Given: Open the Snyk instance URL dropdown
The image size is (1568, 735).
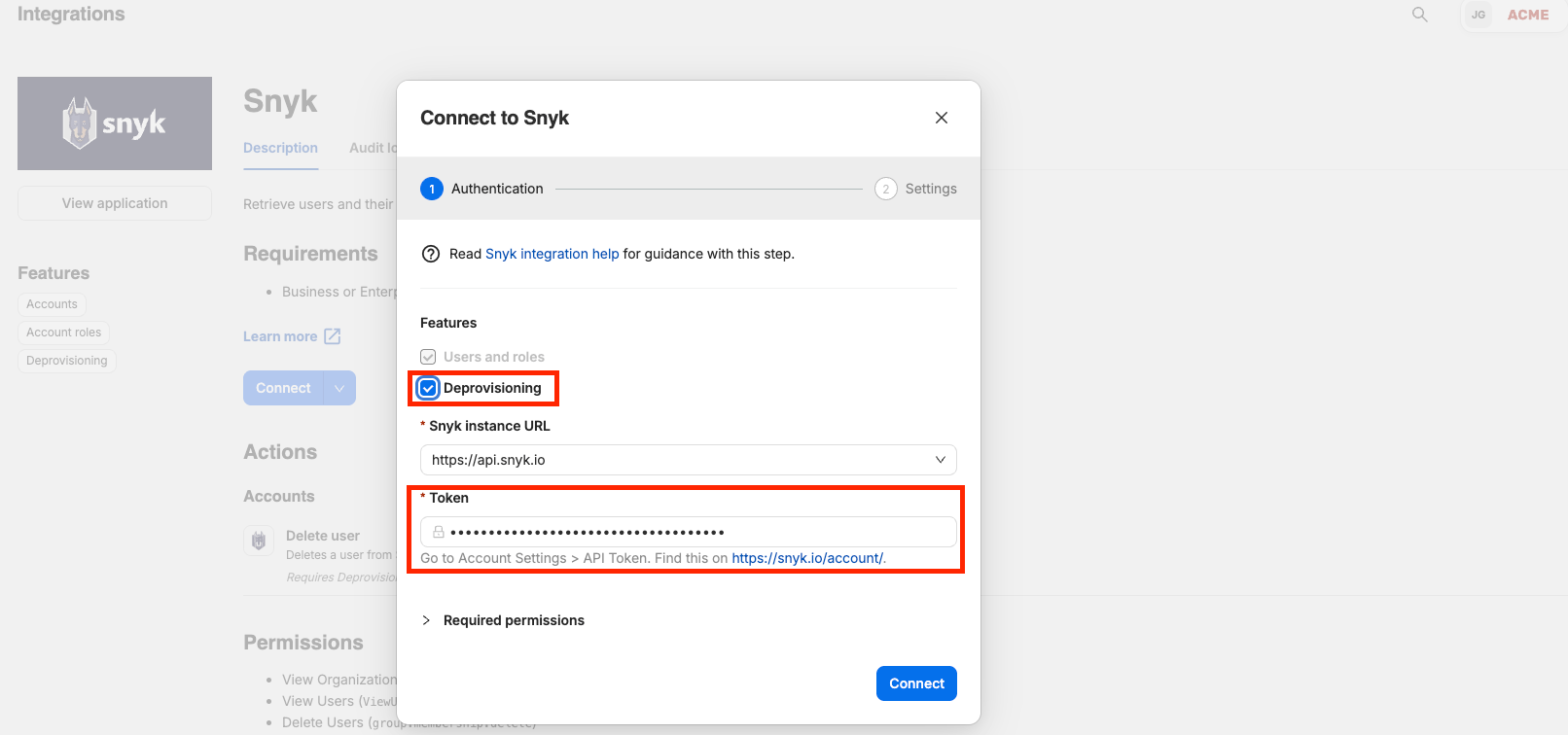Looking at the screenshot, I should 689,460.
